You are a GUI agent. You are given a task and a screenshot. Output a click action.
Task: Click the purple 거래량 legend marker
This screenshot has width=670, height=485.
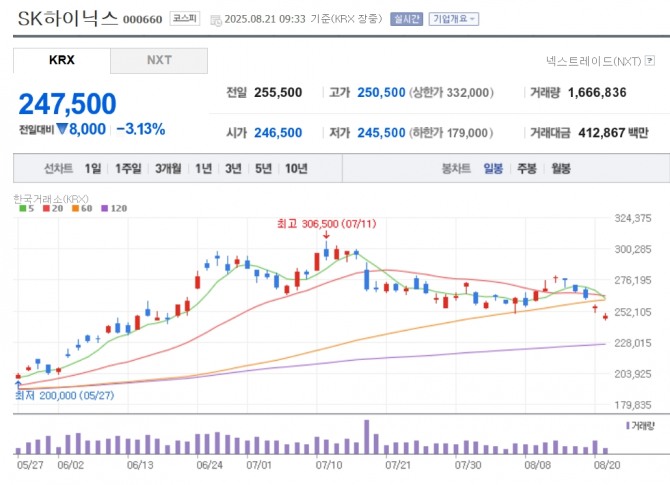point(627,426)
